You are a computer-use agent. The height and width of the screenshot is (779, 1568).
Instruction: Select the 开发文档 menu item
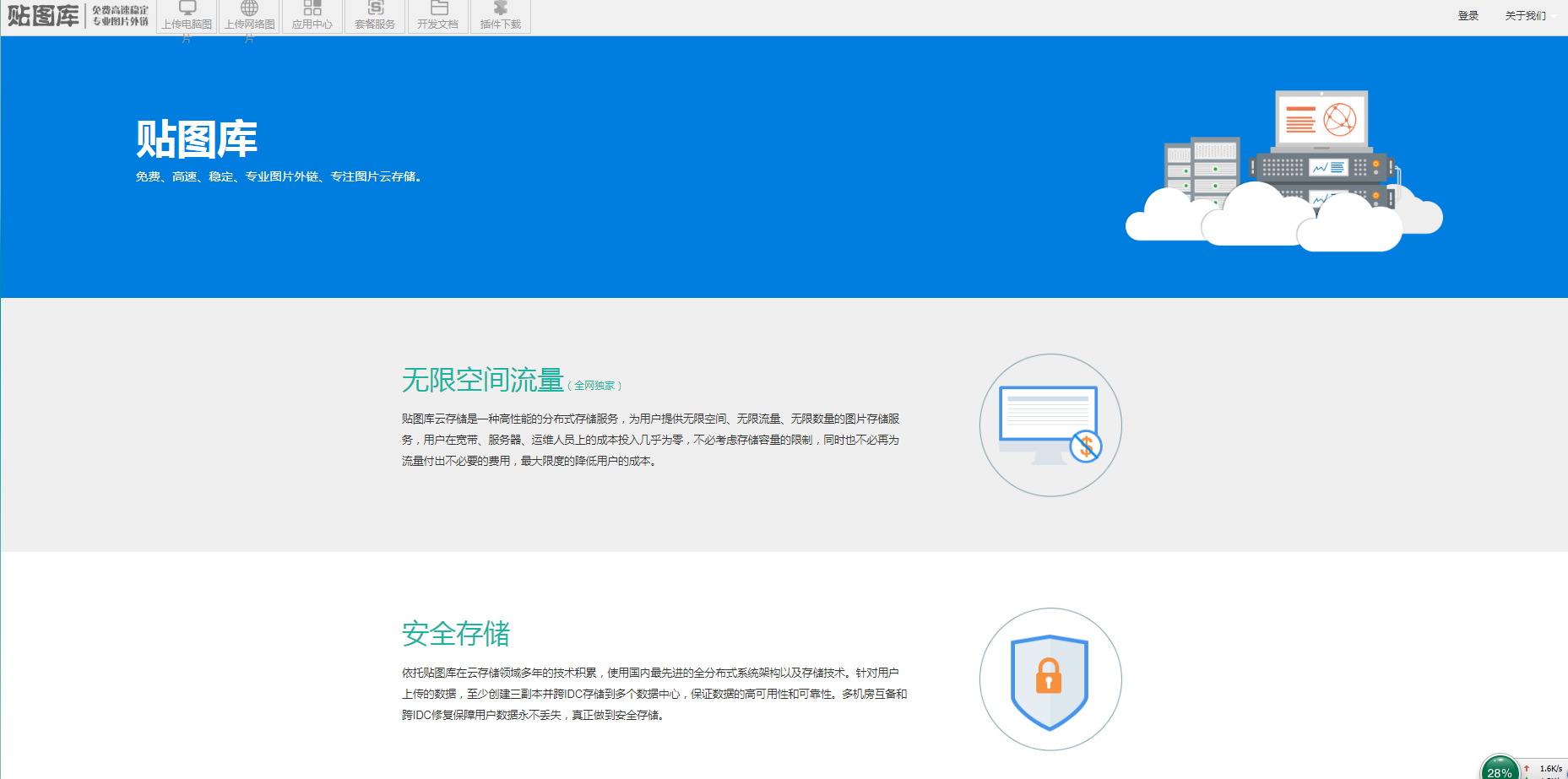(437, 23)
